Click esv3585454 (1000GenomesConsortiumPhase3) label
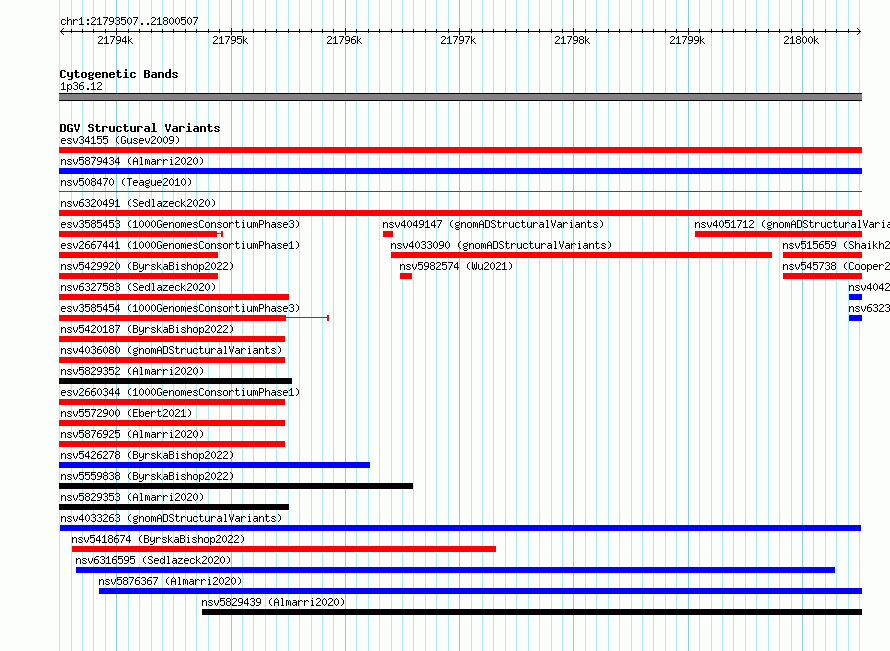 [x=180, y=308]
